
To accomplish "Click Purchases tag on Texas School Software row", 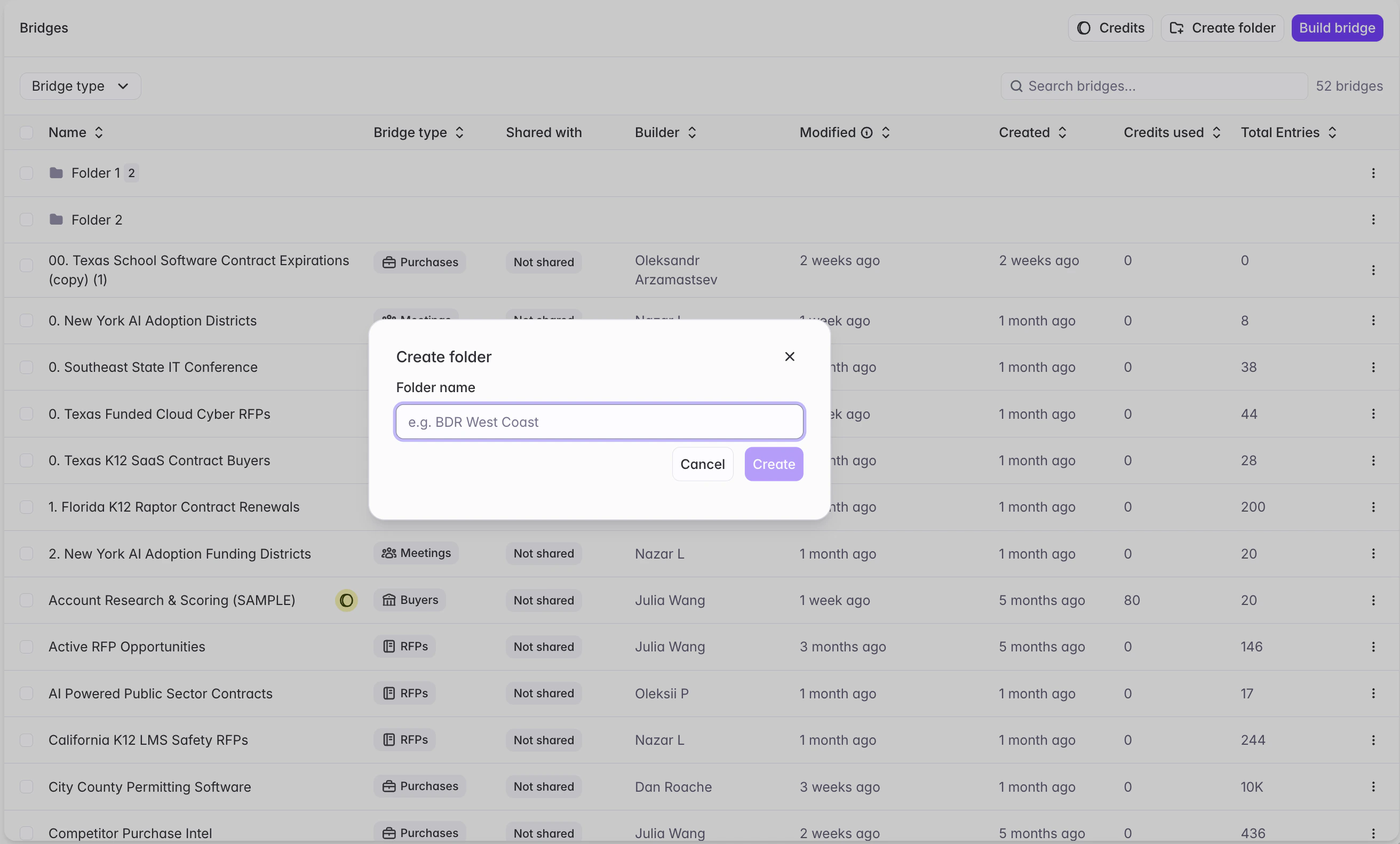I will tap(419, 262).
